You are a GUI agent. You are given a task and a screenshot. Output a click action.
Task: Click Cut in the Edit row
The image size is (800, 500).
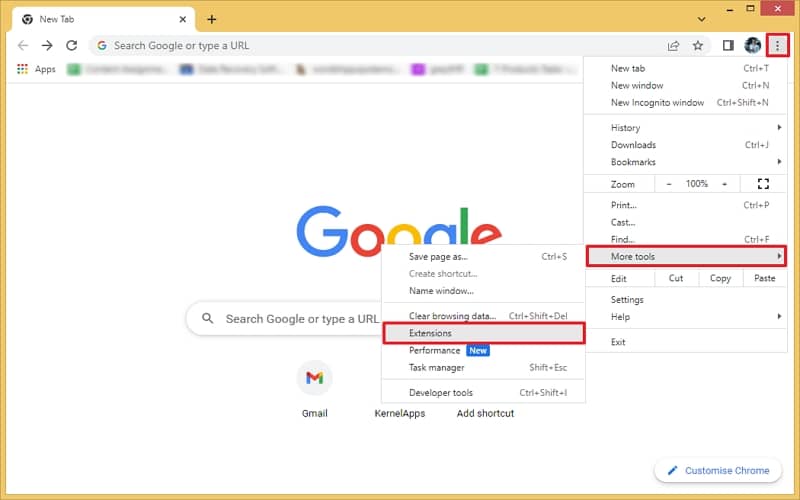[x=676, y=279]
